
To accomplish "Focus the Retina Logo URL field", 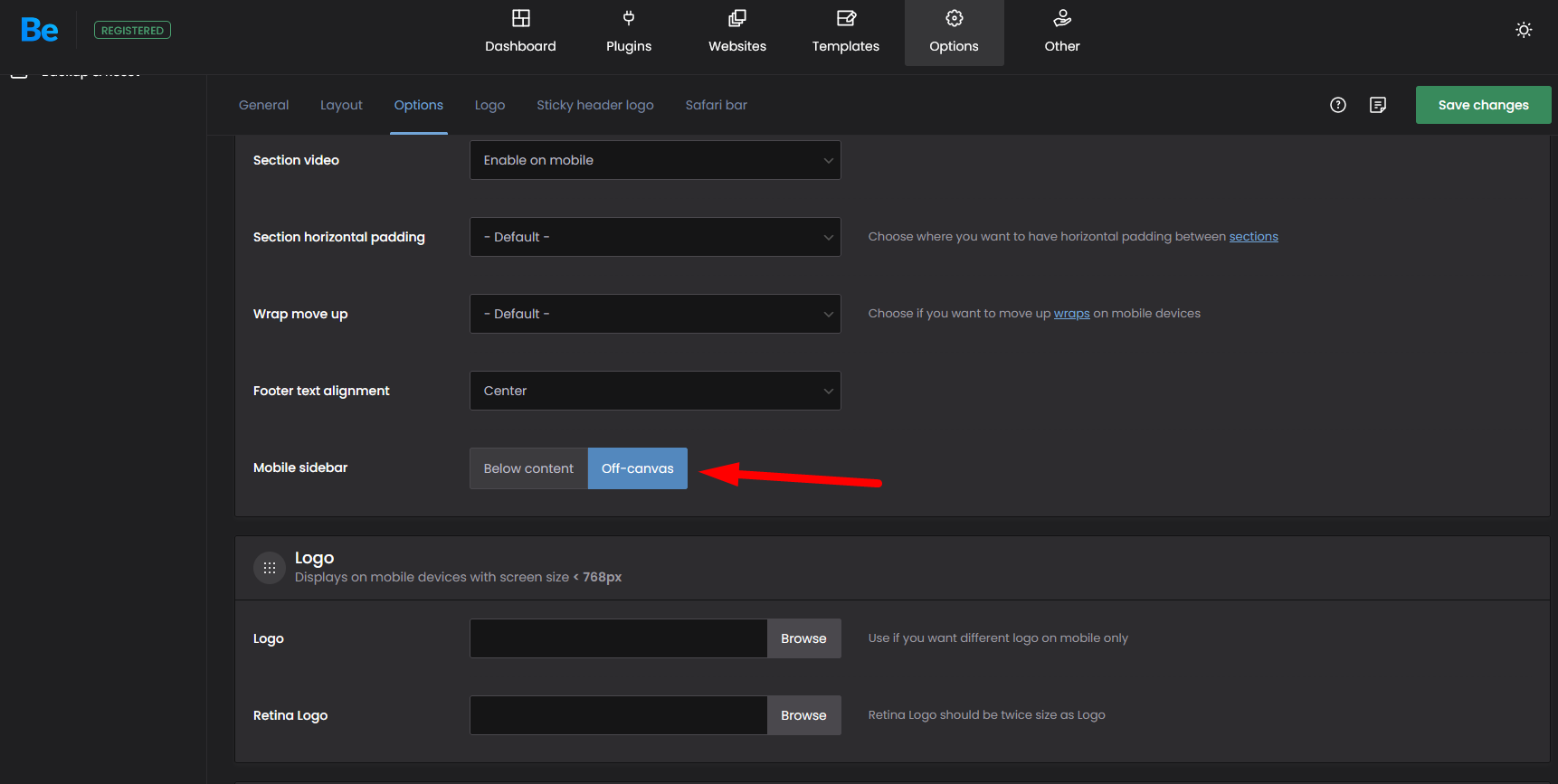I will (x=619, y=715).
